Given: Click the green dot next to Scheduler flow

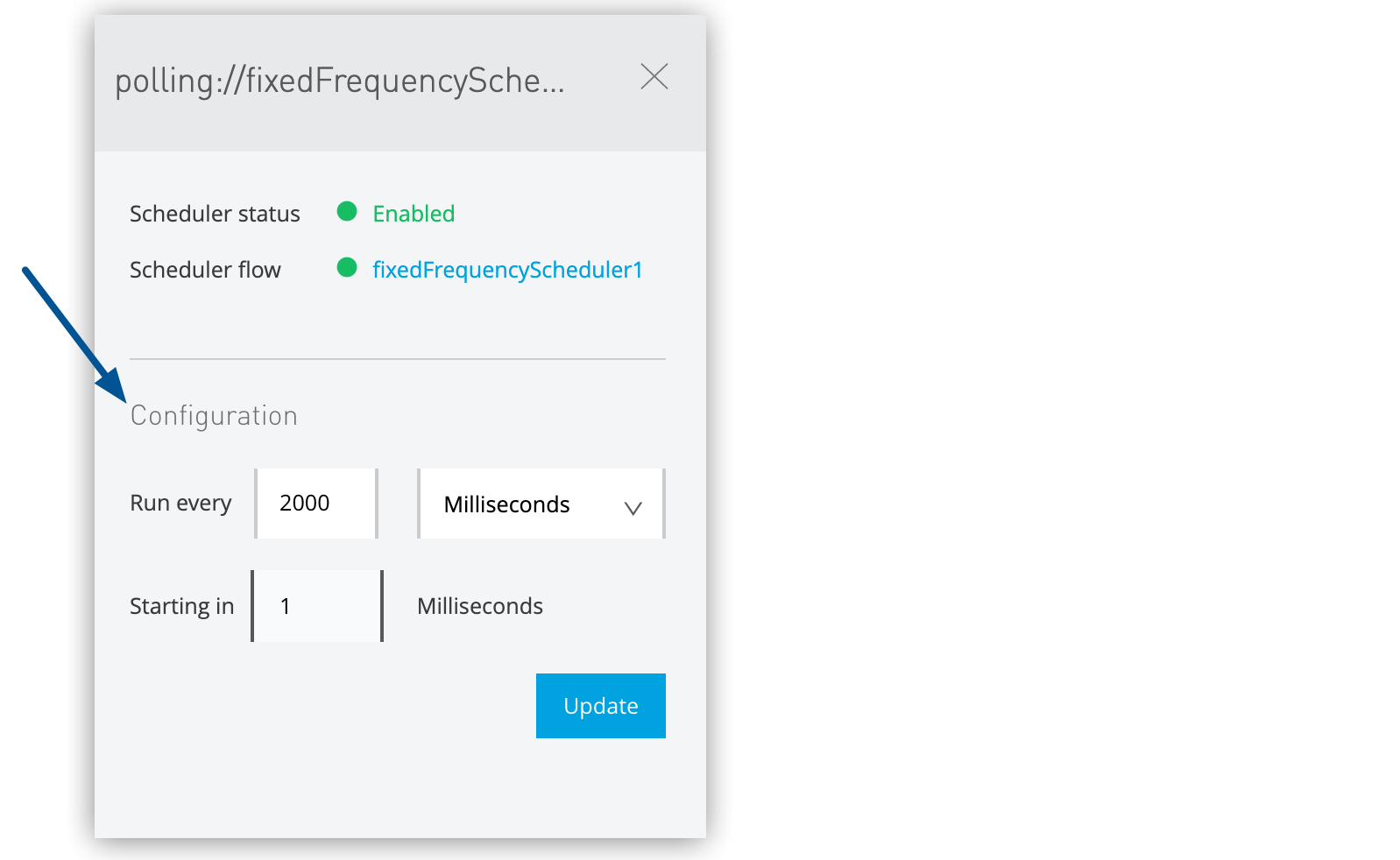Looking at the screenshot, I should [347, 268].
